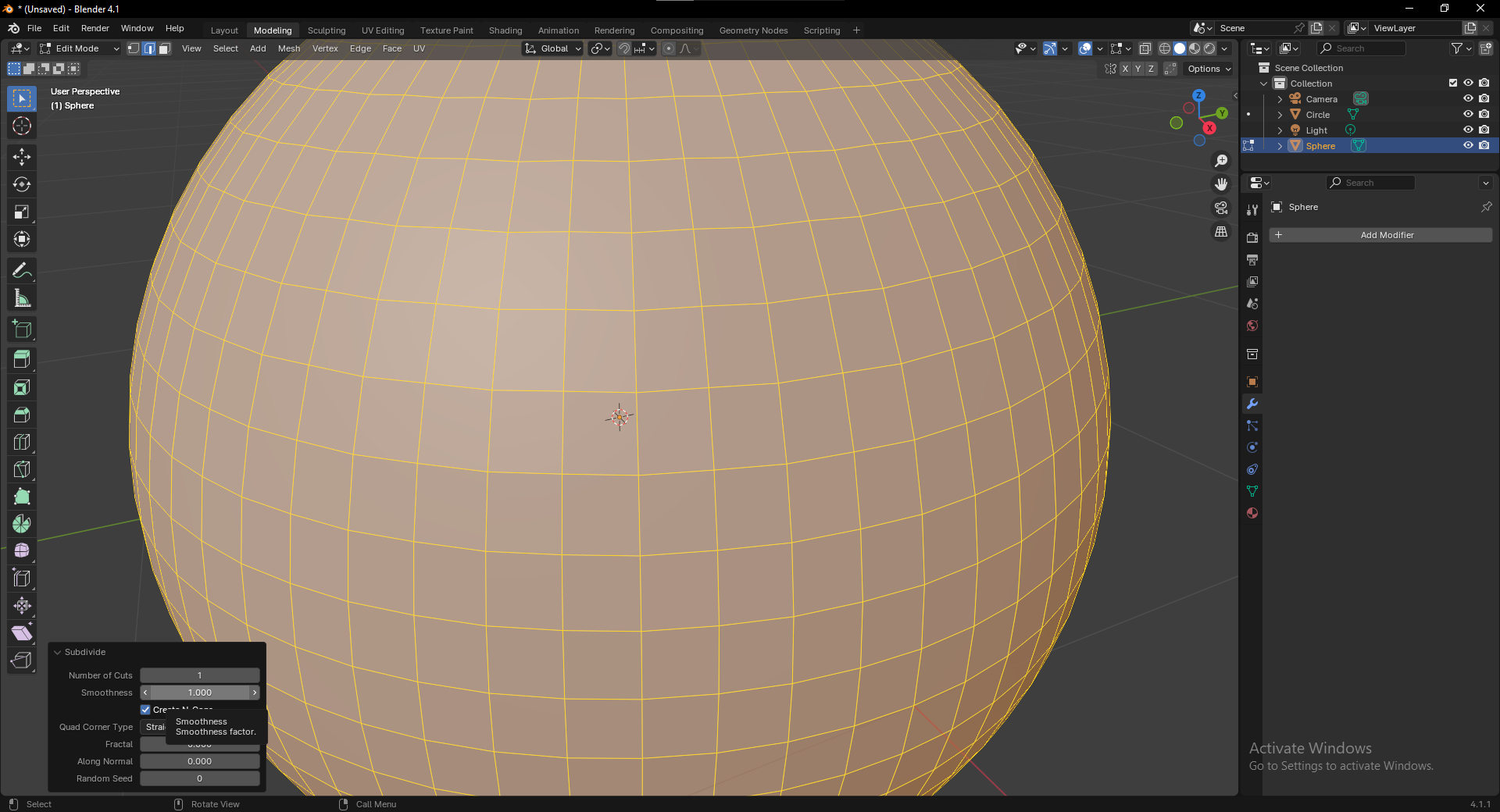Open the Mesh menu in viewport header
1500x812 pixels.
(x=289, y=48)
